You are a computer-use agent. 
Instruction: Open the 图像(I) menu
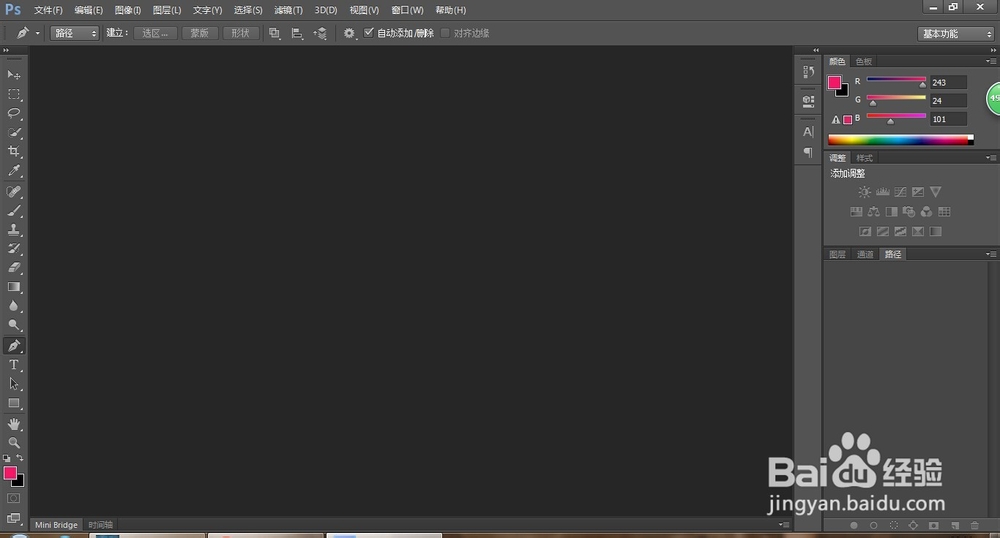coord(128,10)
